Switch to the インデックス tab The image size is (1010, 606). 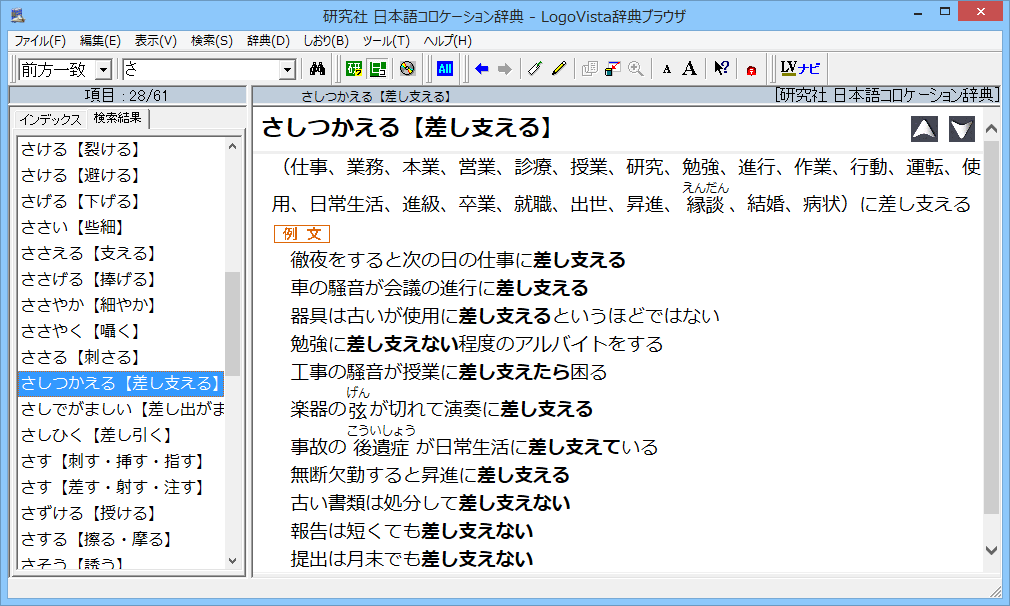click(50, 119)
